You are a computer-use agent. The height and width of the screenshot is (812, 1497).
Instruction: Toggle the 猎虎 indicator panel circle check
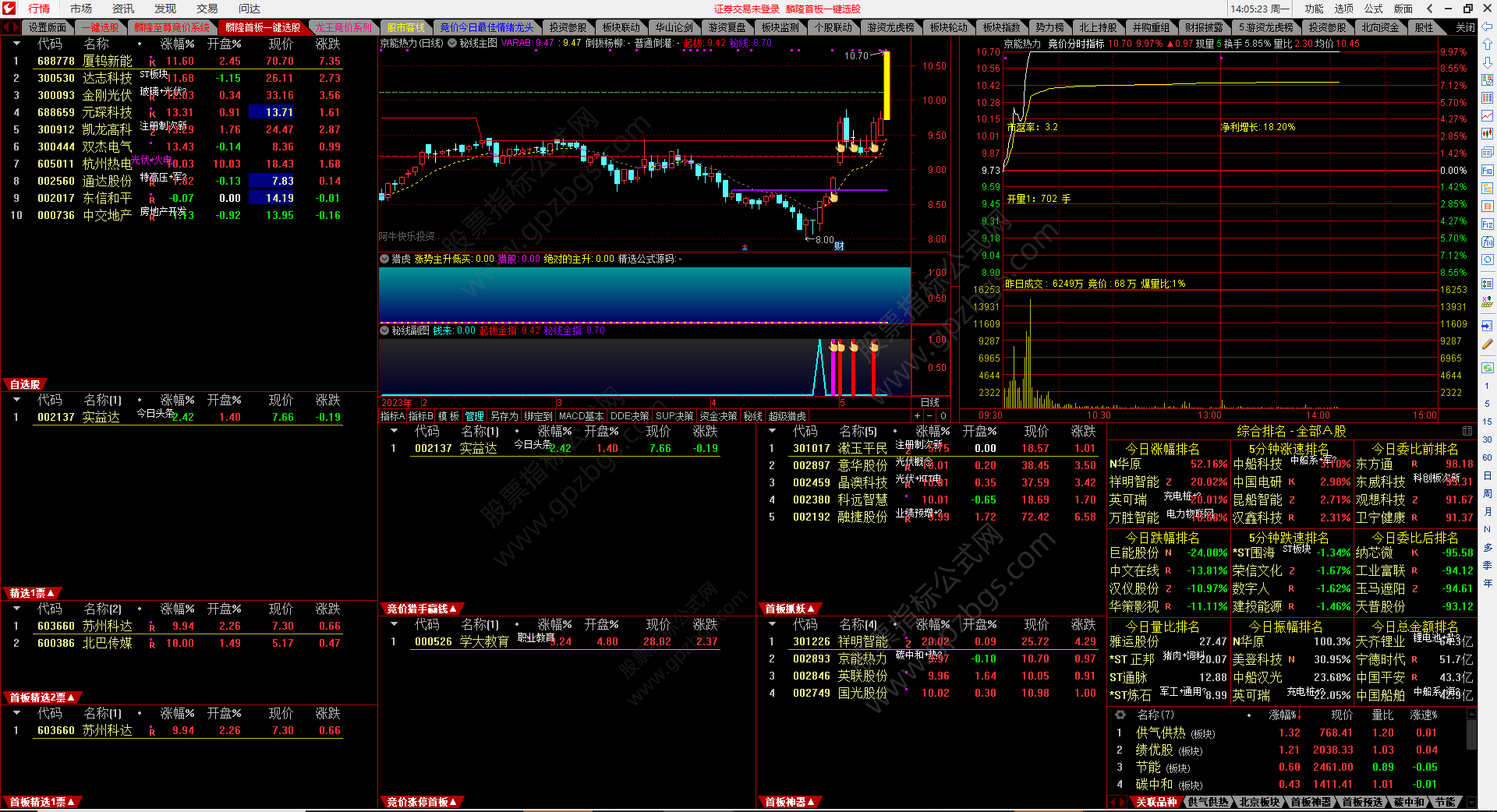(384, 259)
